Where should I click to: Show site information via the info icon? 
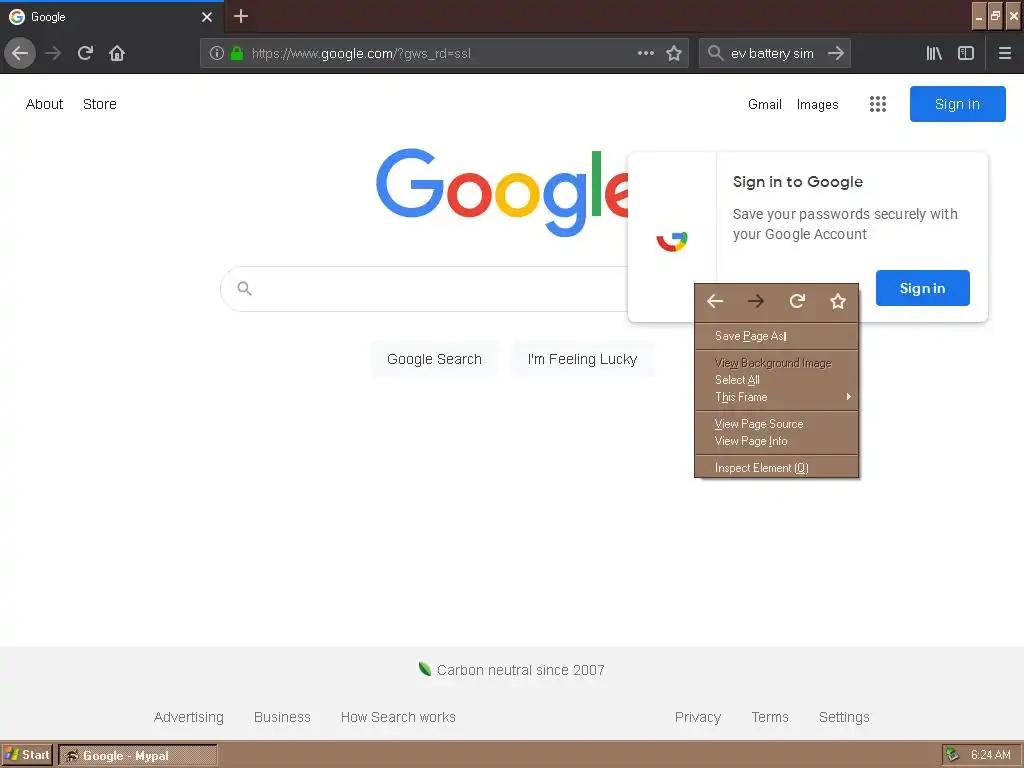tap(217, 53)
